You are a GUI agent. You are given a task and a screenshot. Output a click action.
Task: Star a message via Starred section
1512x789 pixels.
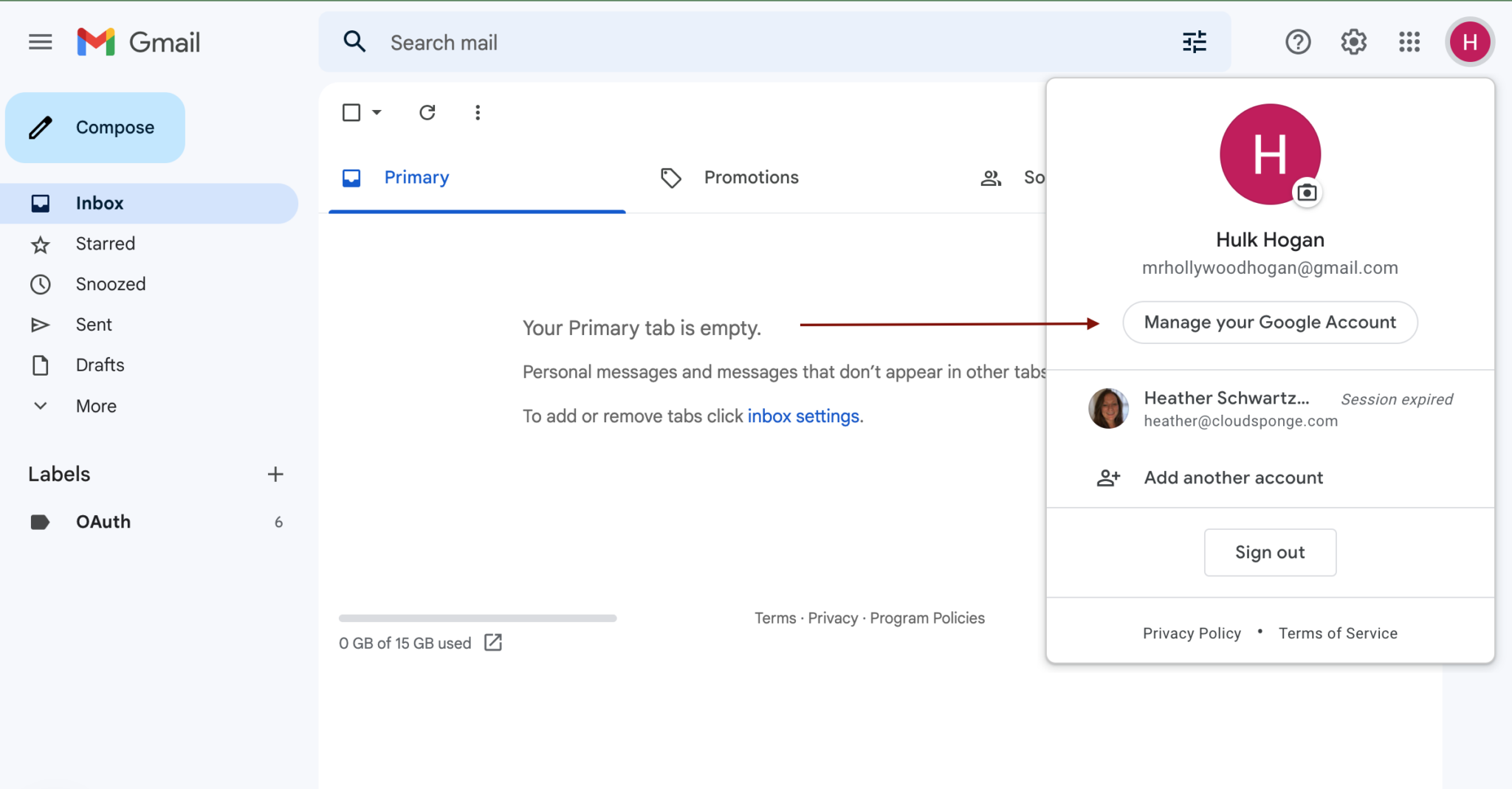(105, 244)
